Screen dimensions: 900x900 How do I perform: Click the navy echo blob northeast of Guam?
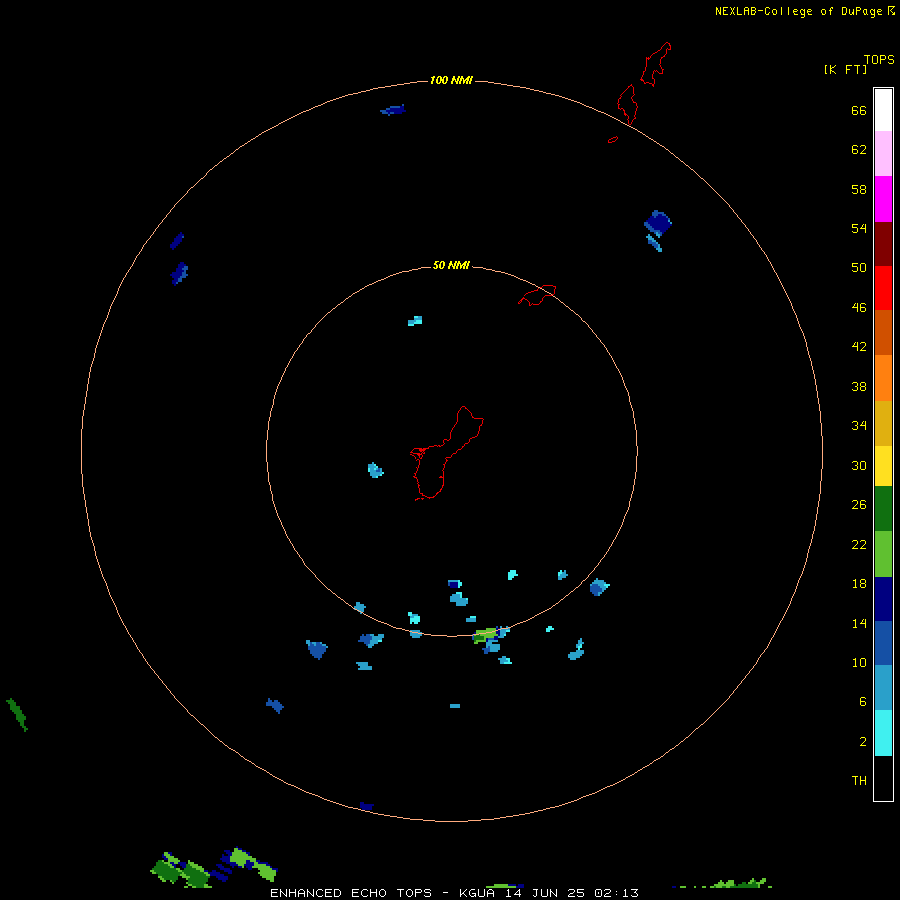pyautogui.click(x=658, y=223)
